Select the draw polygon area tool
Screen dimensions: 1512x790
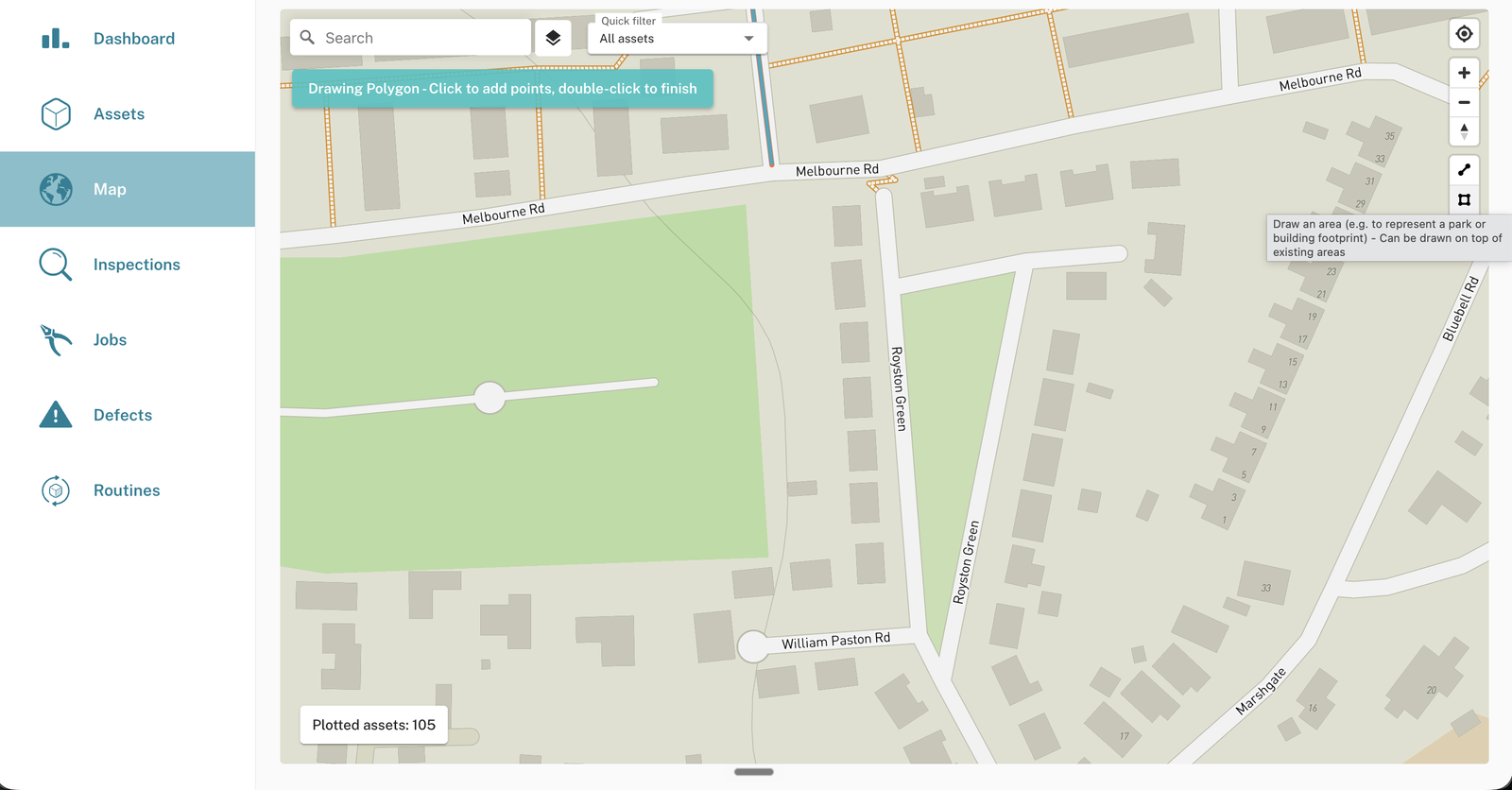(x=1464, y=199)
